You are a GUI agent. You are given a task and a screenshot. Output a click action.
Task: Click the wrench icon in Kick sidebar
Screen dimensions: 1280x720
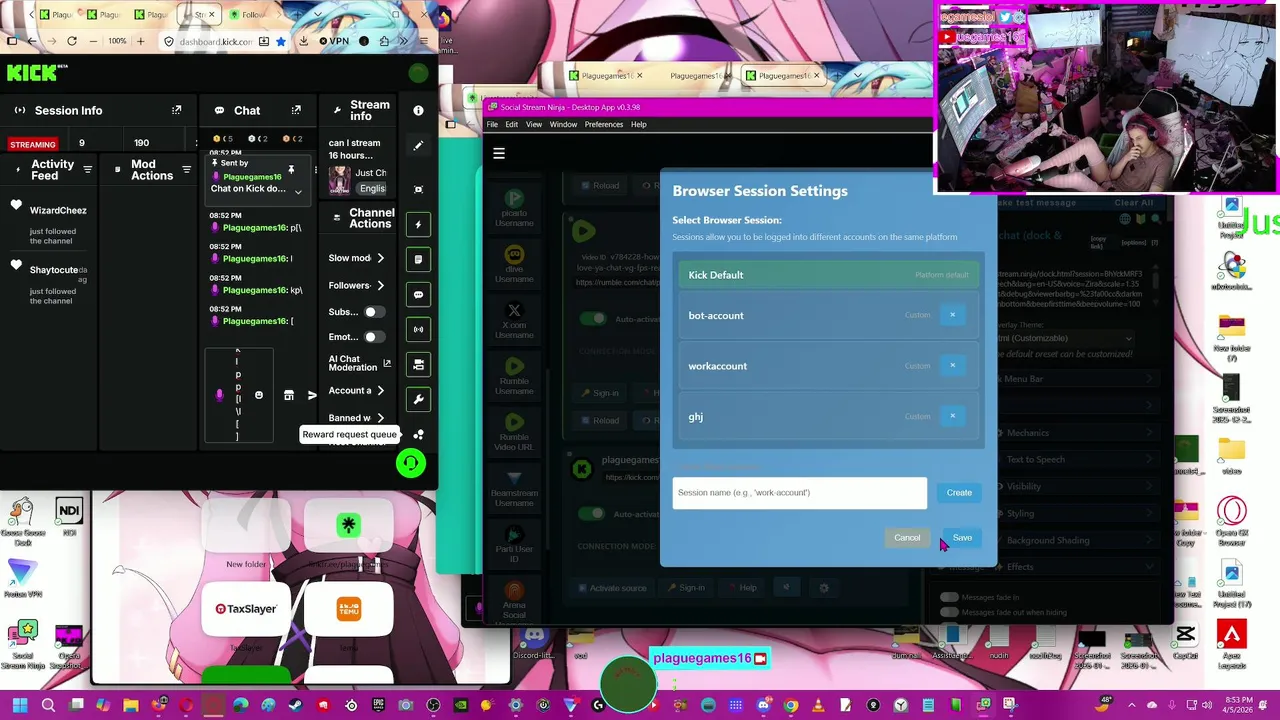tap(418, 399)
